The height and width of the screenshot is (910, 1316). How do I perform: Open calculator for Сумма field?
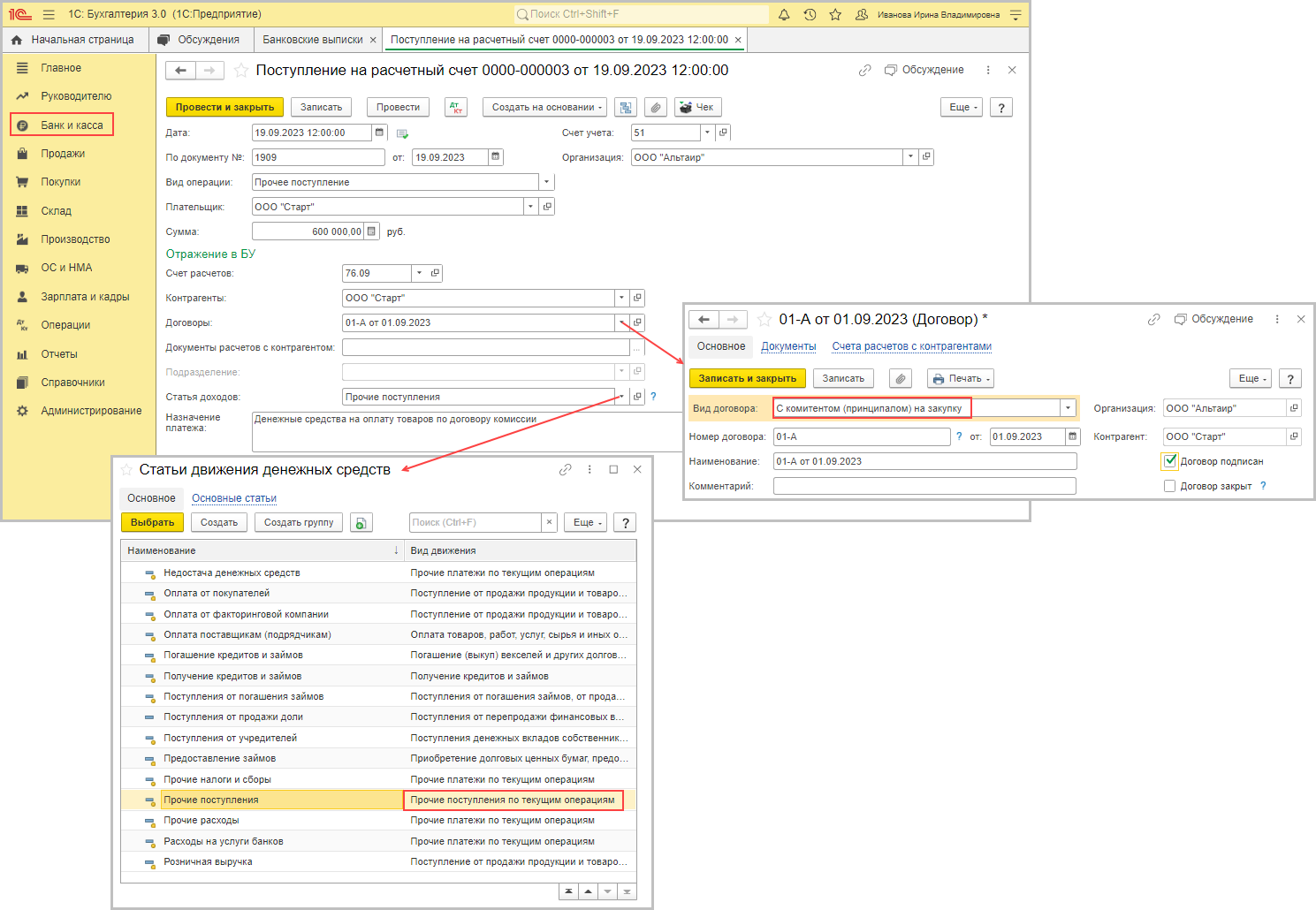pyautogui.click(x=372, y=231)
